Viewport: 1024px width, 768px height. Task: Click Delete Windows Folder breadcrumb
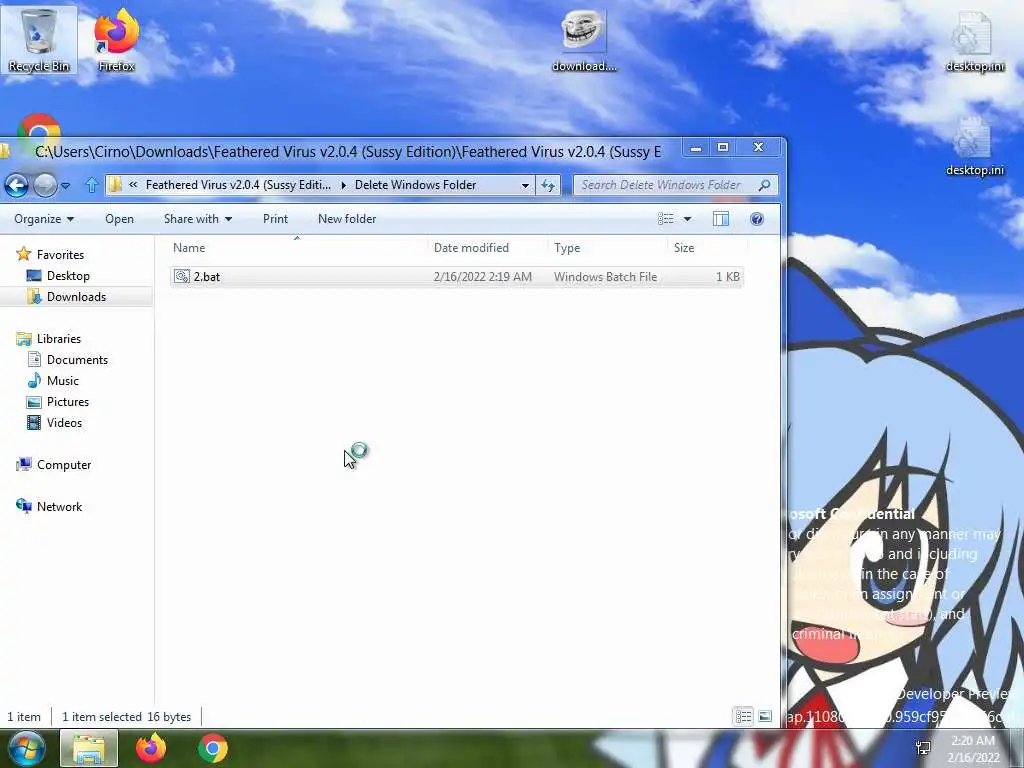pos(415,185)
